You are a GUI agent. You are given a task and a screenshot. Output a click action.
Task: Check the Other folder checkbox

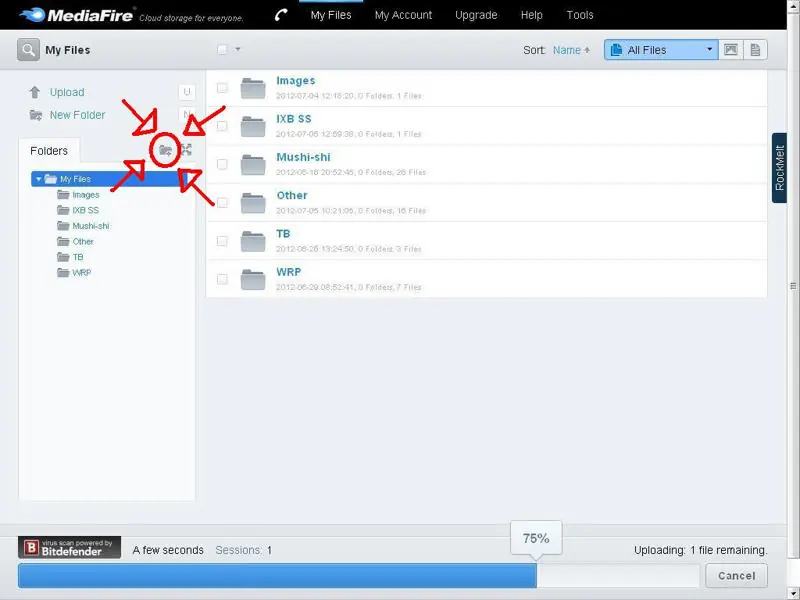tap(222, 203)
